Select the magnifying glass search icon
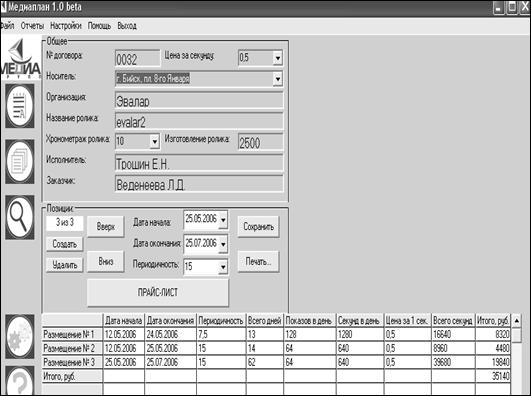 (x=20, y=217)
